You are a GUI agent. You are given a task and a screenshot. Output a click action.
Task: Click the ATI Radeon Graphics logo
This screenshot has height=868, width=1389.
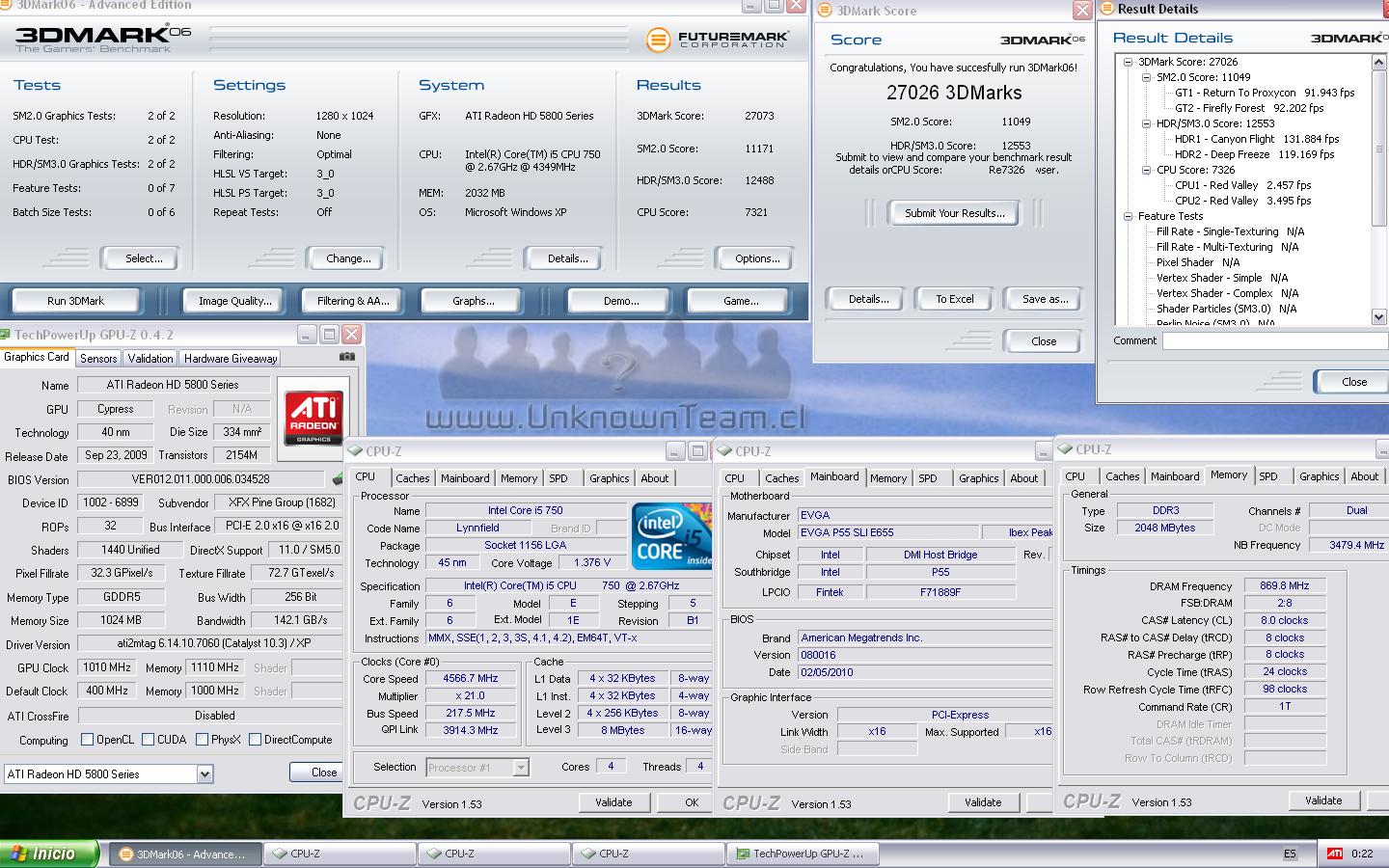[313, 418]
